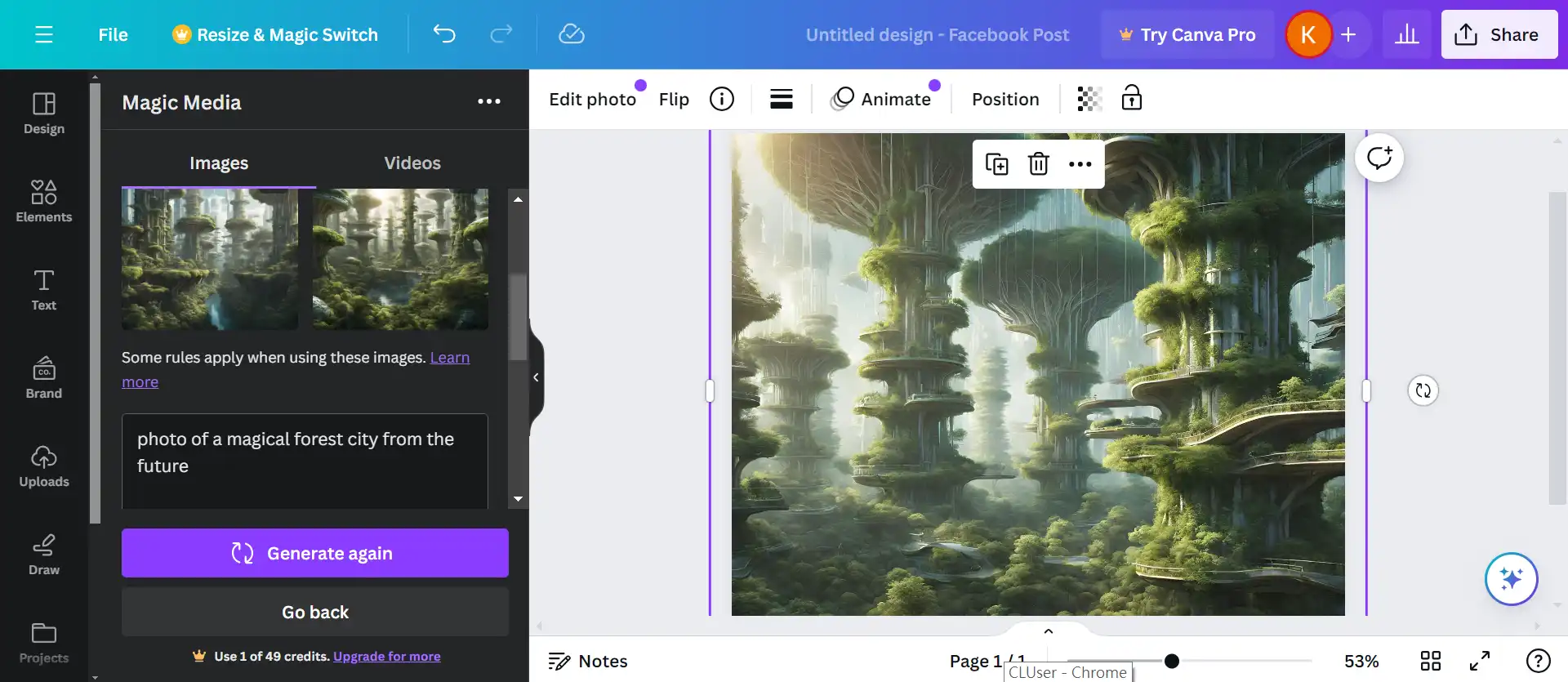
Task: Click the duplicate icon above the image
Action: (996, 164)
